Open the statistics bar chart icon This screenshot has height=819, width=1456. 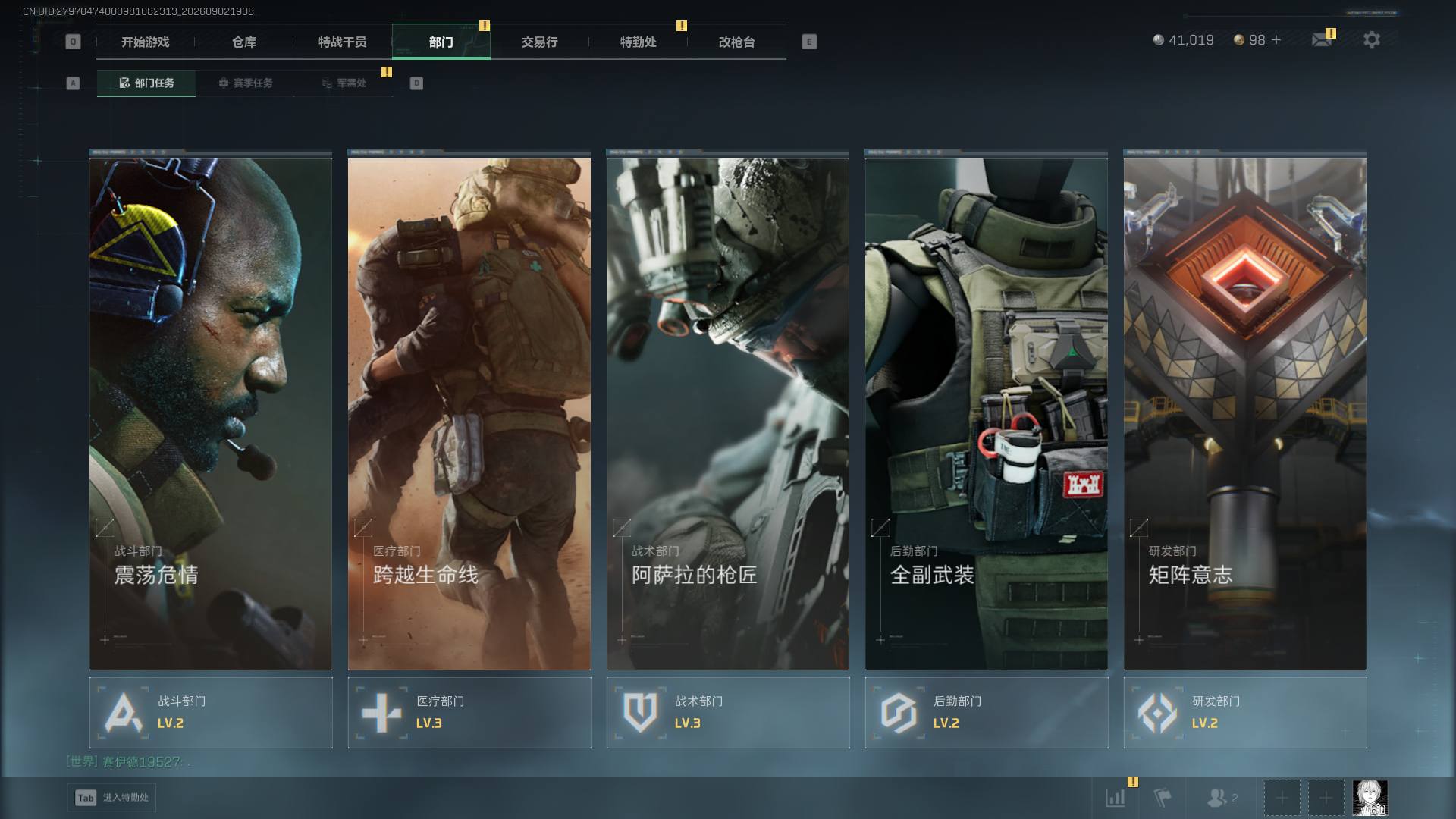pyautogui.click(x=1116, y=798)
